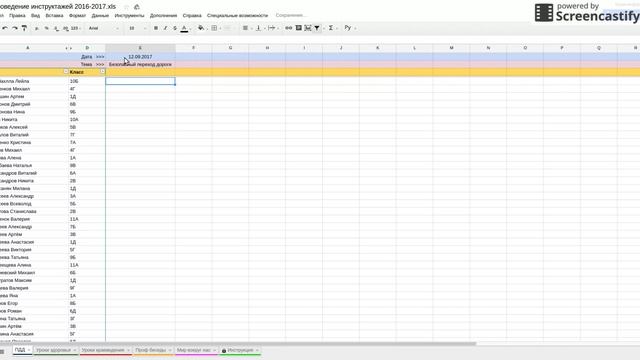
Task: Insert a link with the toolbar icon
Action: point(289,28)
